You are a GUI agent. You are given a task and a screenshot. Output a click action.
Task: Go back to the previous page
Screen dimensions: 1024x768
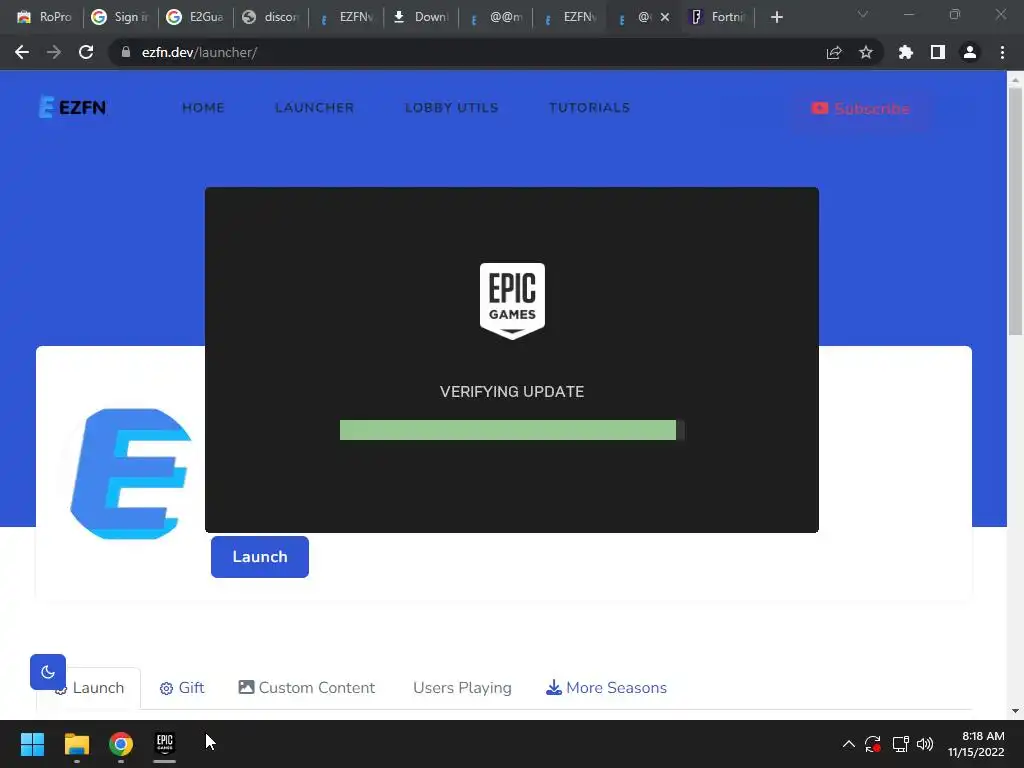(22, 52)
